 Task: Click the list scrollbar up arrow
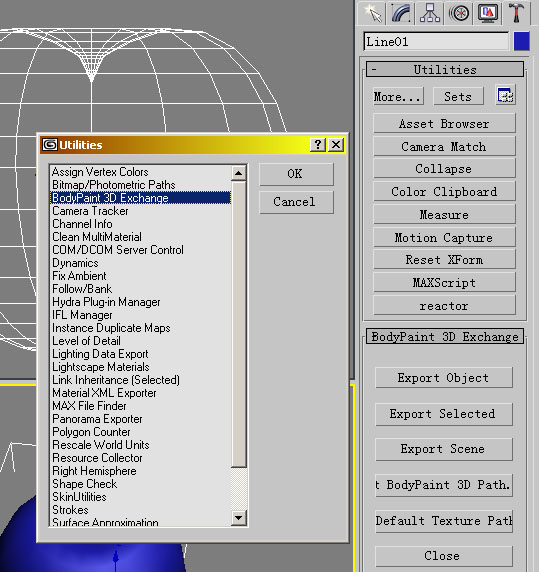point(239,173)
